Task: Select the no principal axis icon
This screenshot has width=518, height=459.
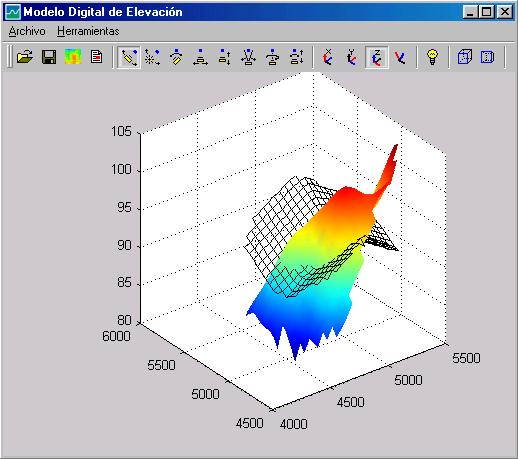Action: point(400,57)
